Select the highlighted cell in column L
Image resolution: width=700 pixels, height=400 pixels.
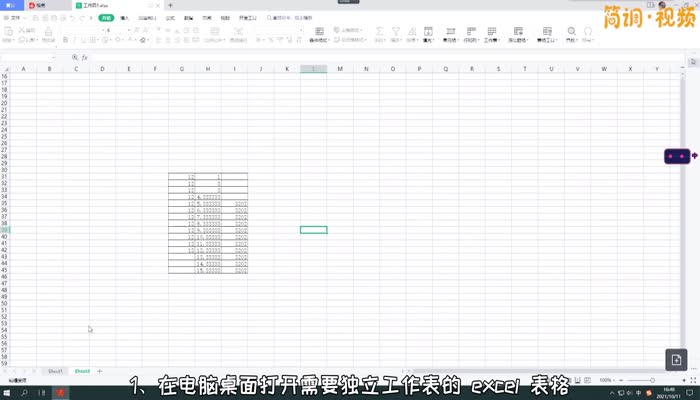click(313, 230)
